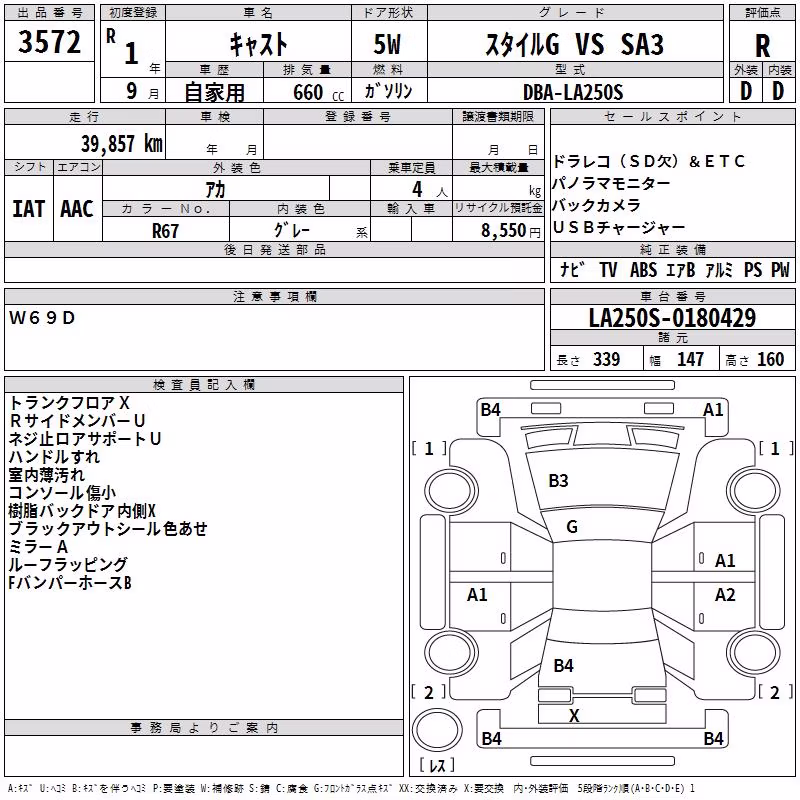This screenshot has width=800, height=800.
Task: Click equipment アルミ
Action: [719, 270]
